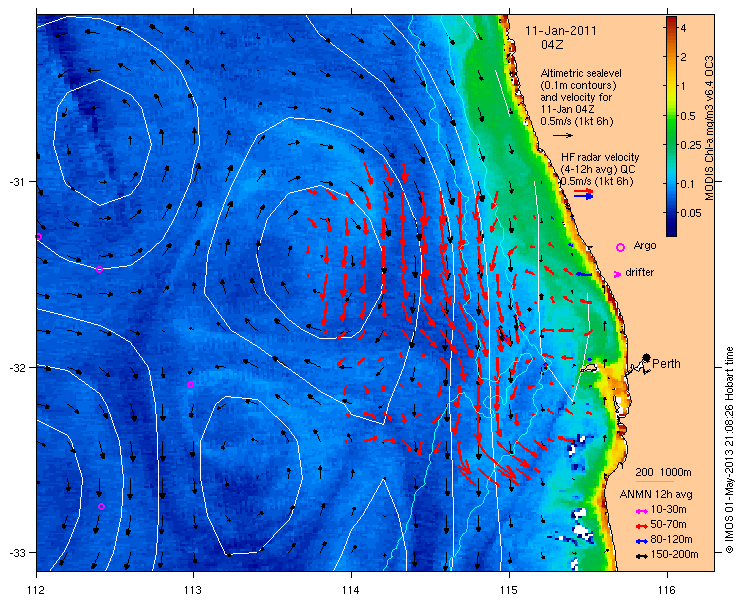740x600 pixels.
Task: Click the color bar at value 0.05
Action: point(671,213)
